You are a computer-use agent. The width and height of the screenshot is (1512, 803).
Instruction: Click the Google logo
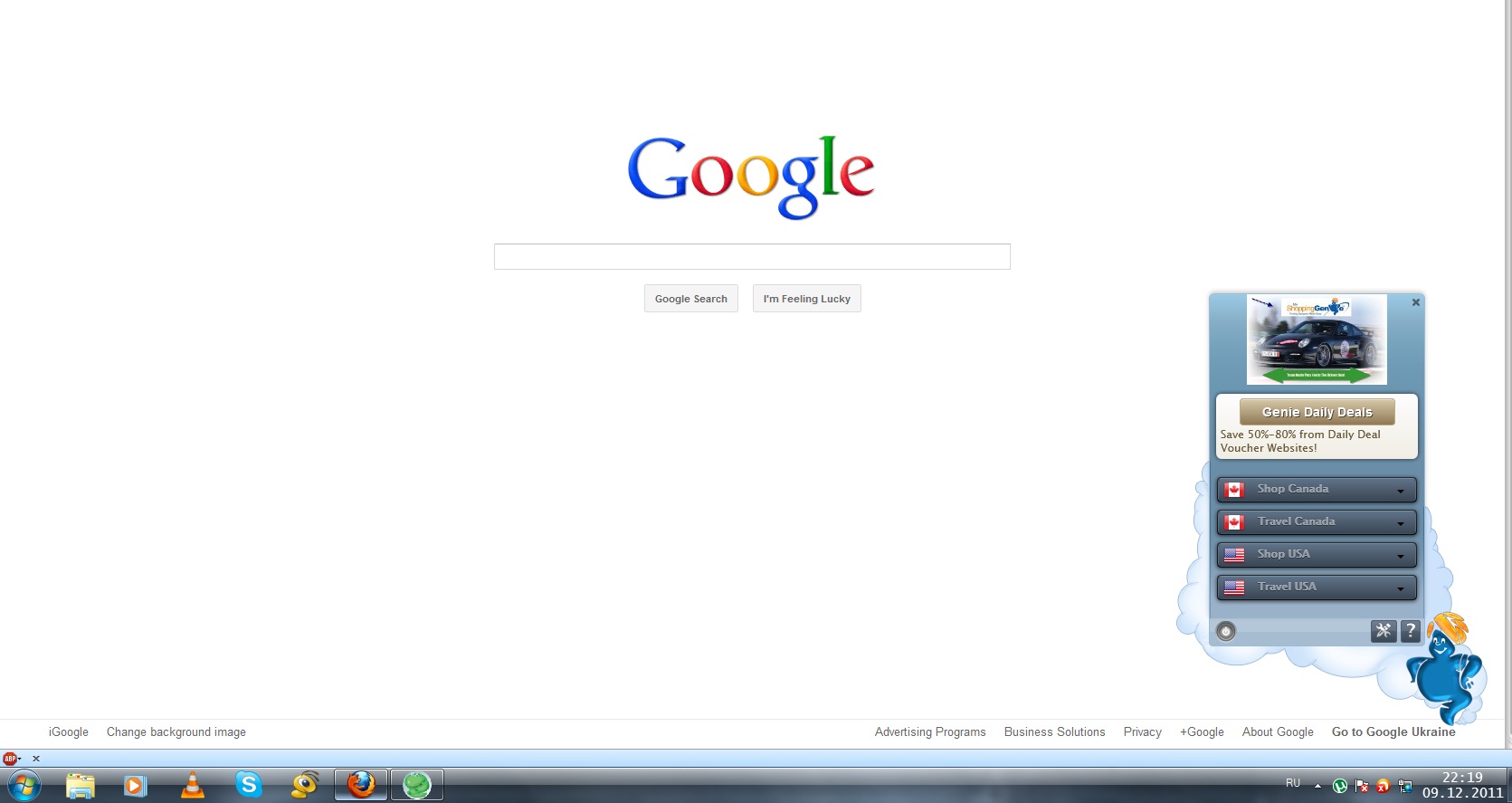coord(751,177)
